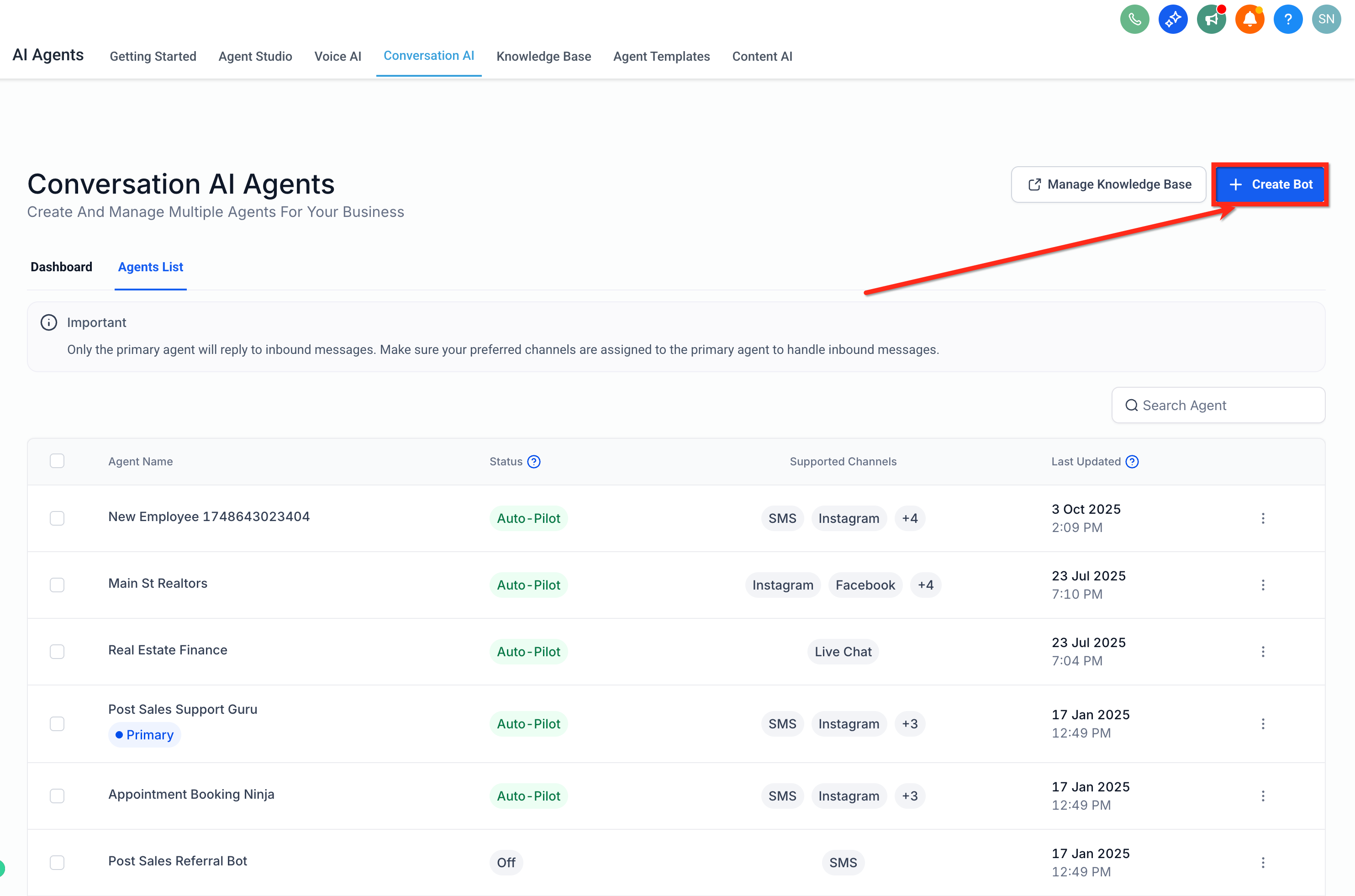
Task: Click Auto-Pilot status badge for Main St Realtors
Action: click(x=529, y=585)
